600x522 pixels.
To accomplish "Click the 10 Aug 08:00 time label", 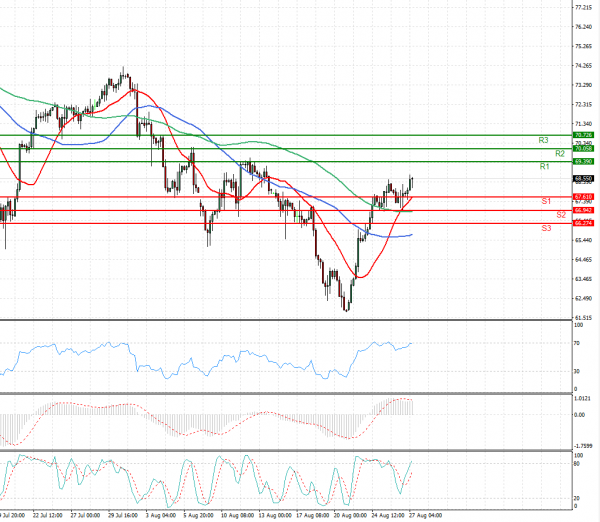I will click(236, 516).
